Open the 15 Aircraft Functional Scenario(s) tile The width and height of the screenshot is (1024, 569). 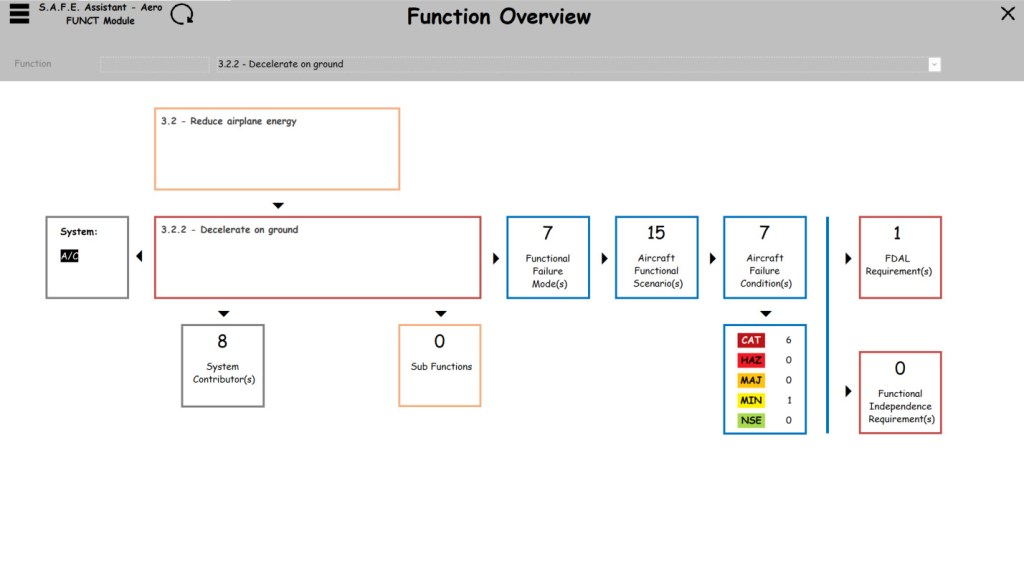coord(656,257)
